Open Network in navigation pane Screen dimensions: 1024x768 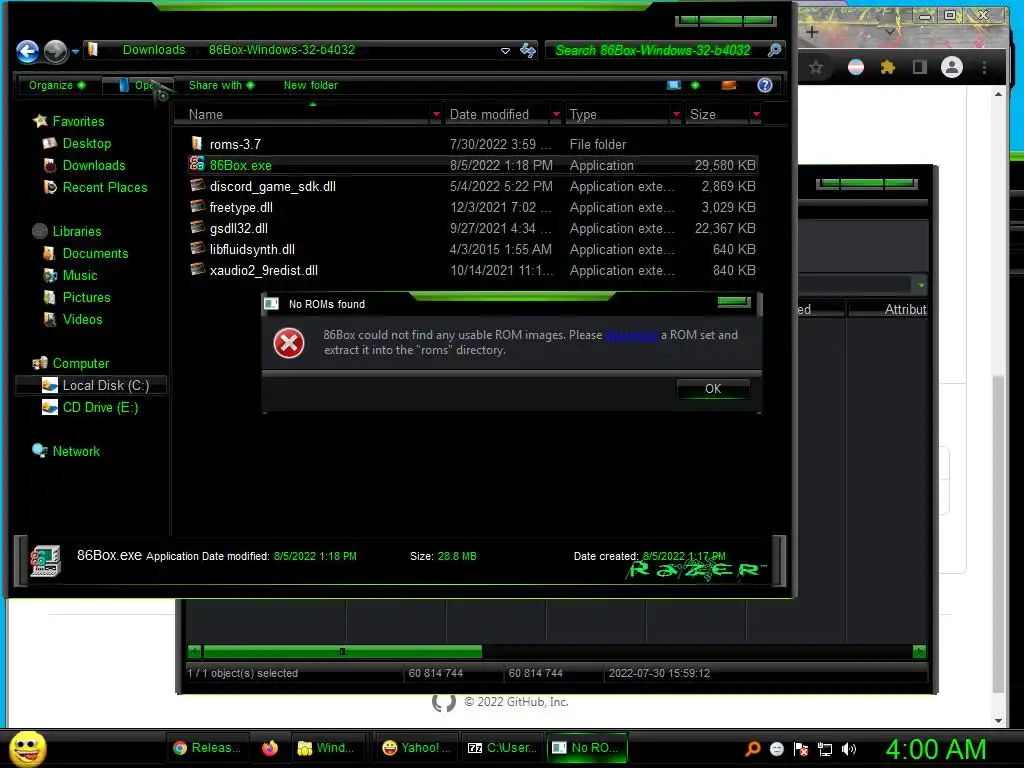point(66,451)
